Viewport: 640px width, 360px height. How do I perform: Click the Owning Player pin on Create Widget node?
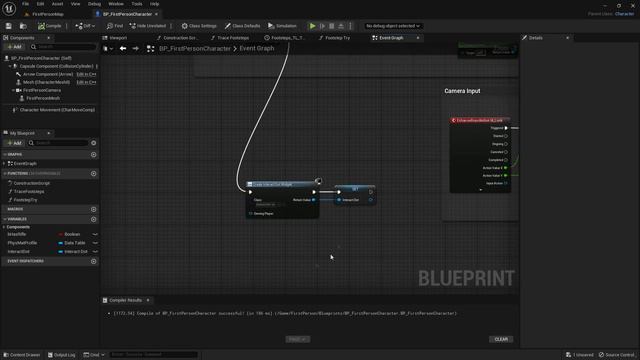click(251, 213)
